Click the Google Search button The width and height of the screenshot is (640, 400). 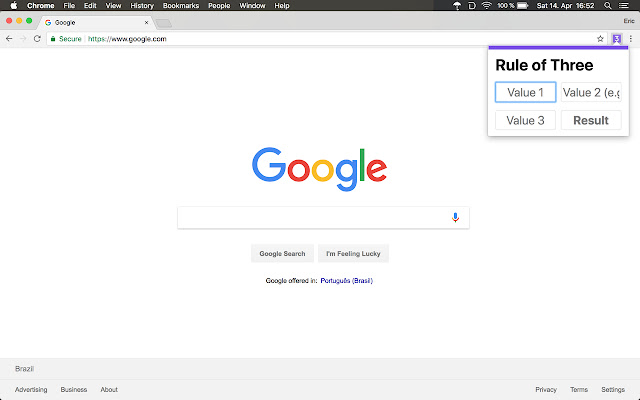[282, 253]
